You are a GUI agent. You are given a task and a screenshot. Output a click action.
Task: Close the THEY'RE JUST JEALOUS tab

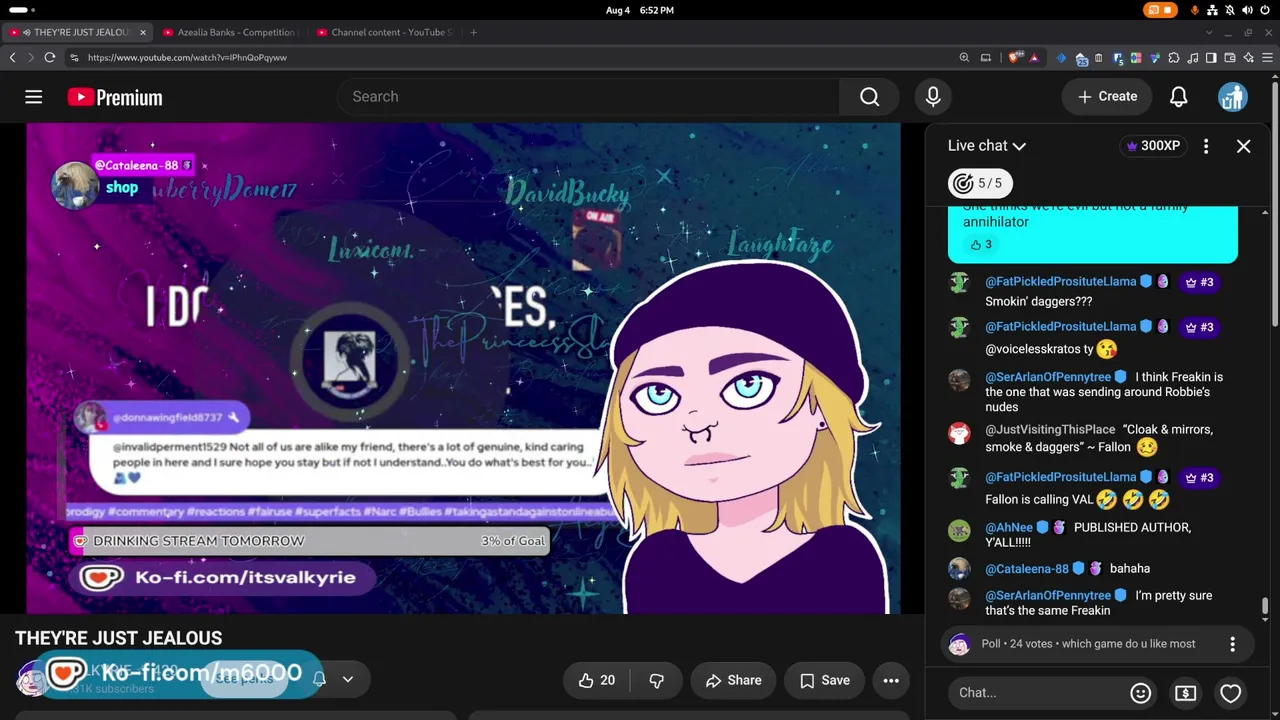[142, 32]
